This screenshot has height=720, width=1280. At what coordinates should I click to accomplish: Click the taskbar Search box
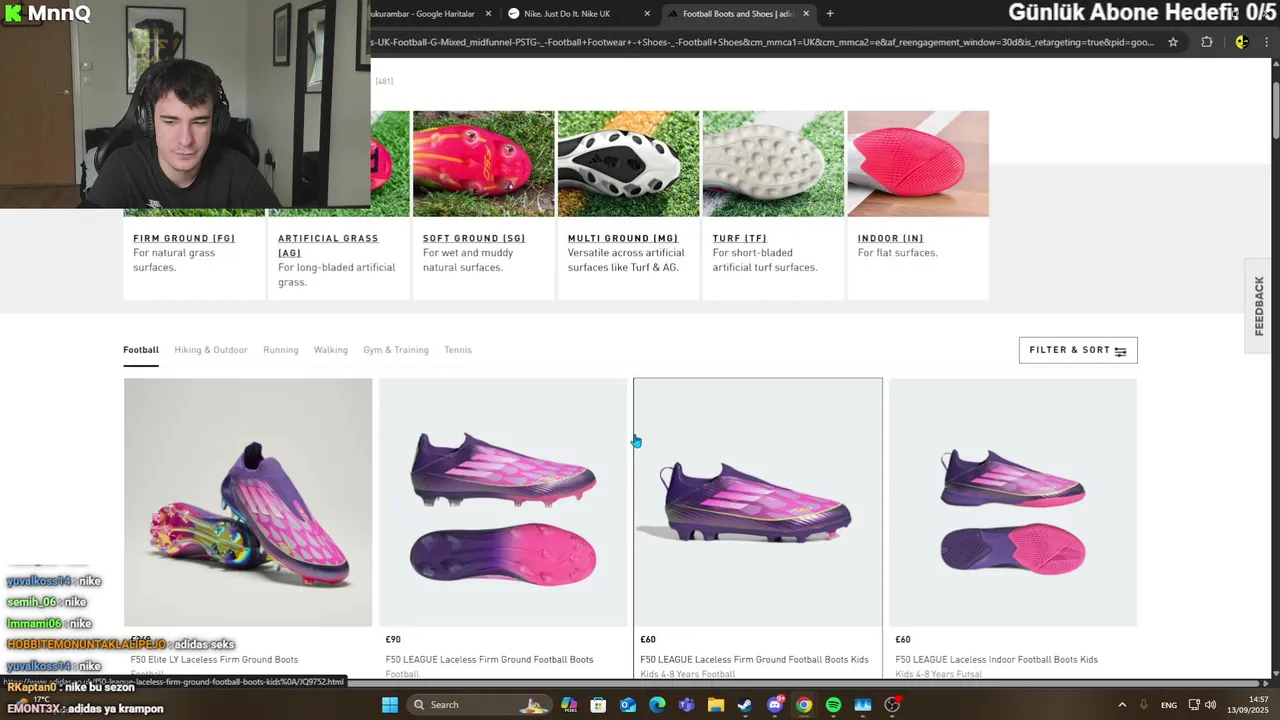tap(480, 705)
